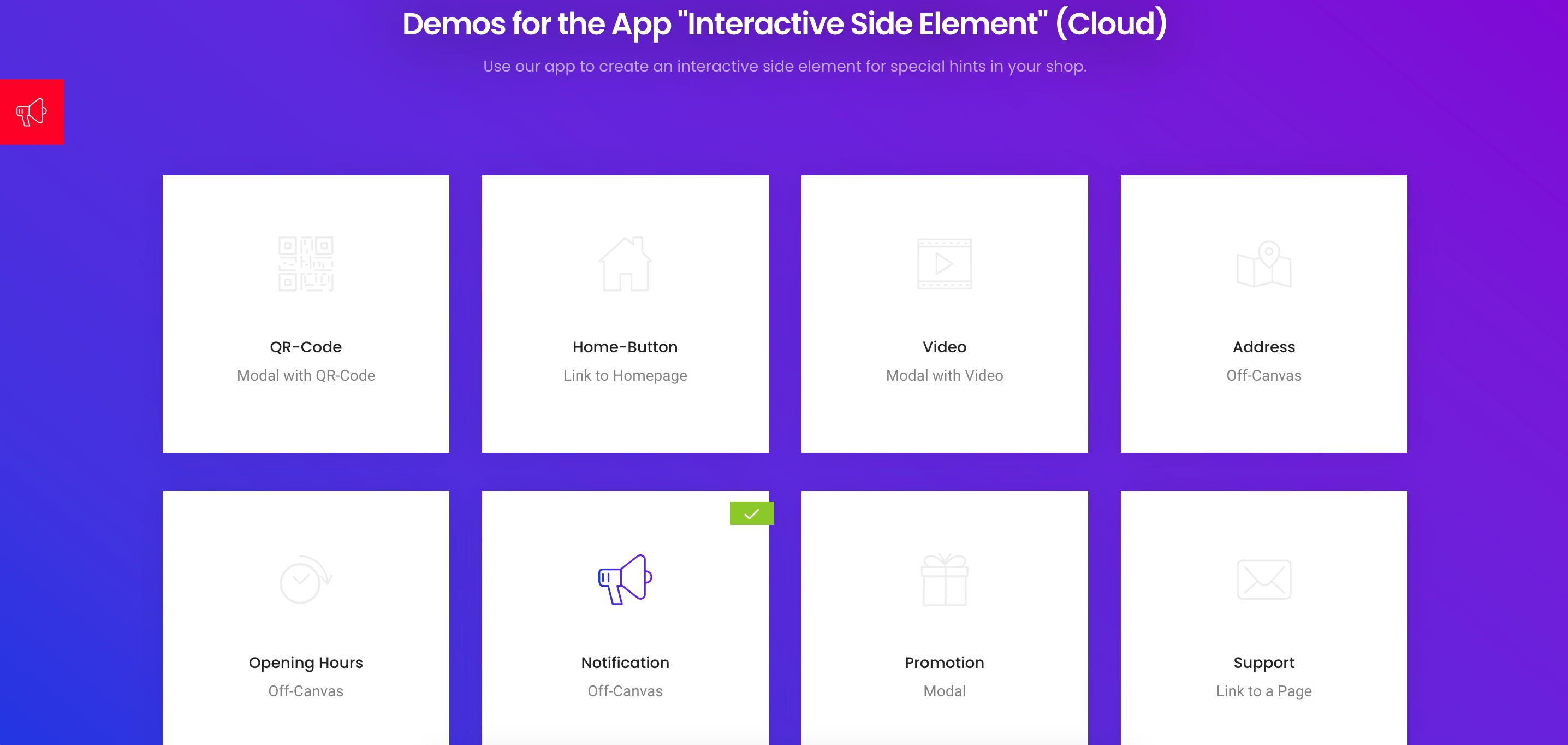This screenshot has width=1568, height=745.
Task: Click the video play icon
Action: (x=944, y=264)
